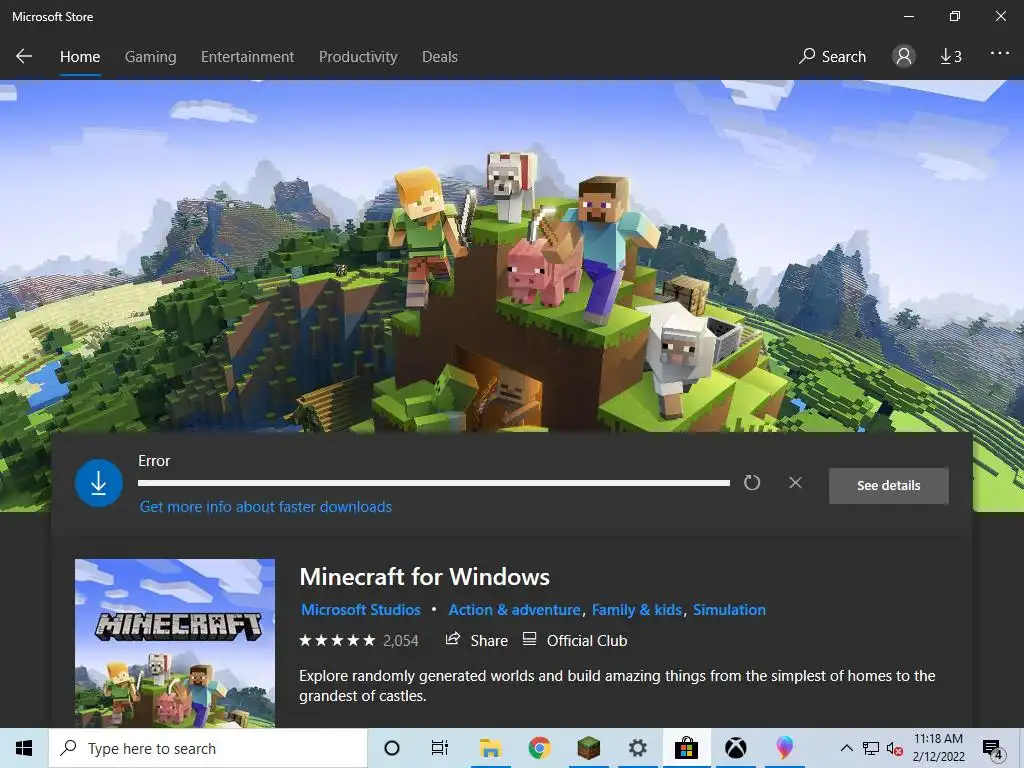The height and width of the screenshot is (768, 1024).
Task: Open the Minecraft grass block taskbar icon
Action: click(588, 748)
